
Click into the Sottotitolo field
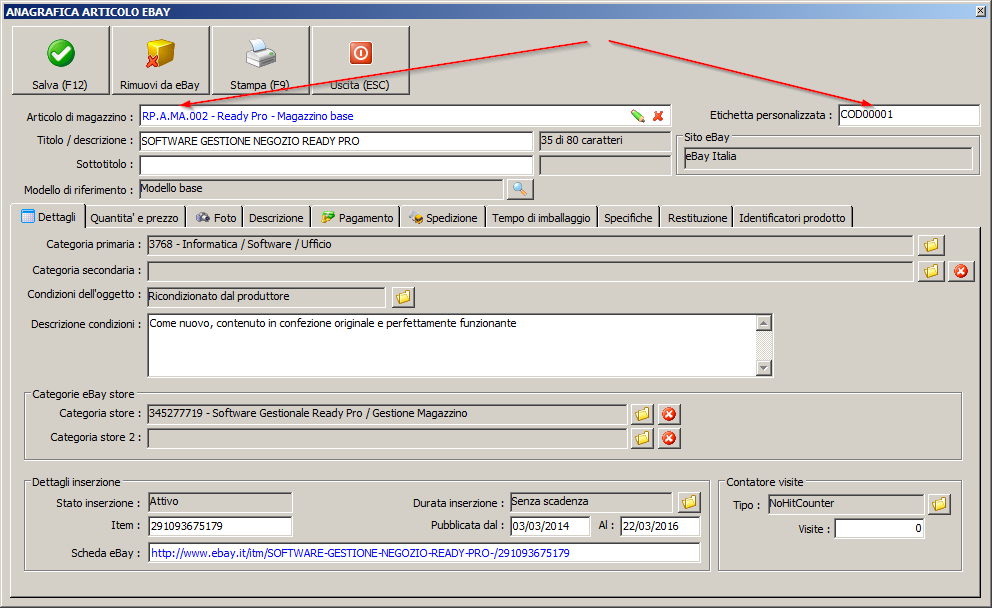pyautogui.click(x=336, y=165)
